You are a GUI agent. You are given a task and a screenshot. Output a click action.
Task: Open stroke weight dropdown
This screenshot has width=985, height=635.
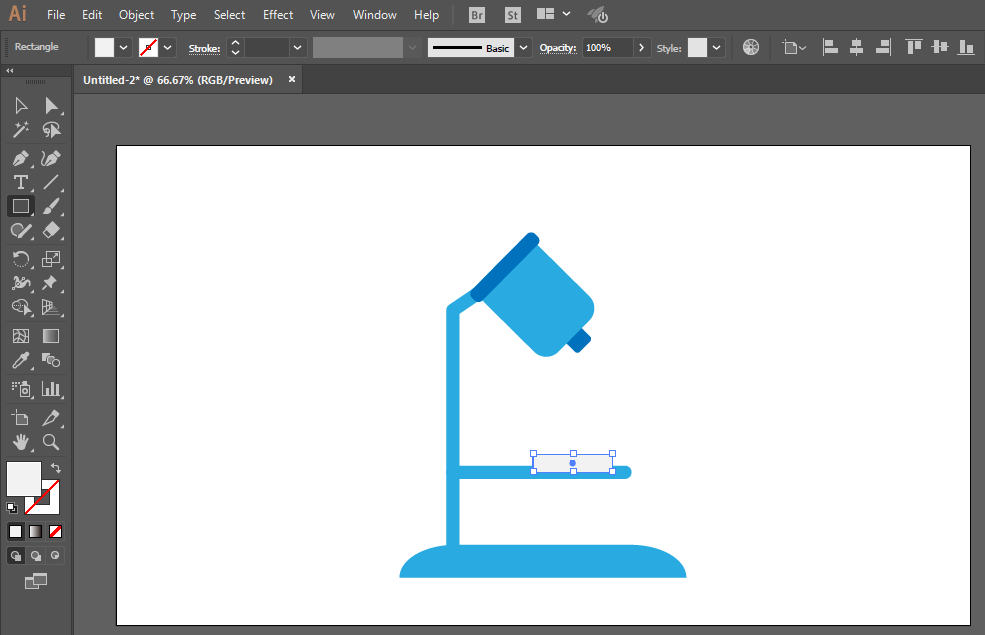coord(298,48)
